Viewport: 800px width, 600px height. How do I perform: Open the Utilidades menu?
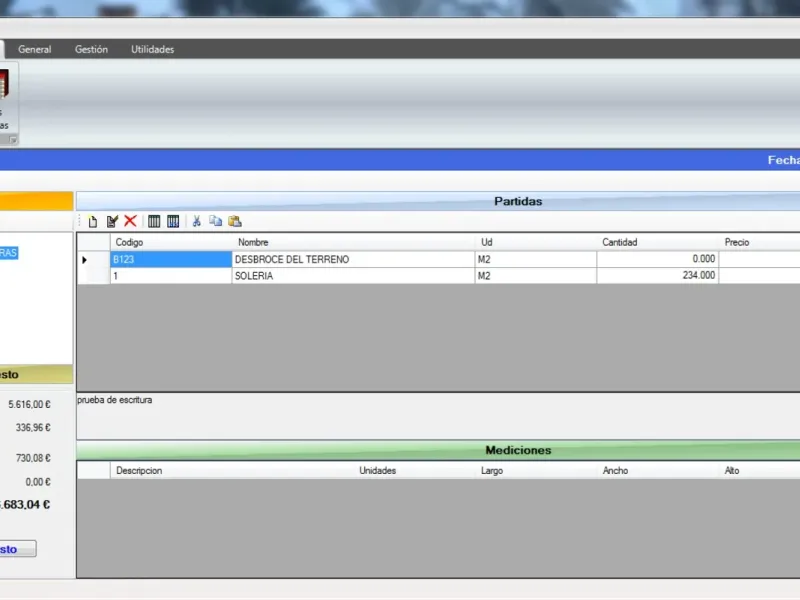point(153,49)
